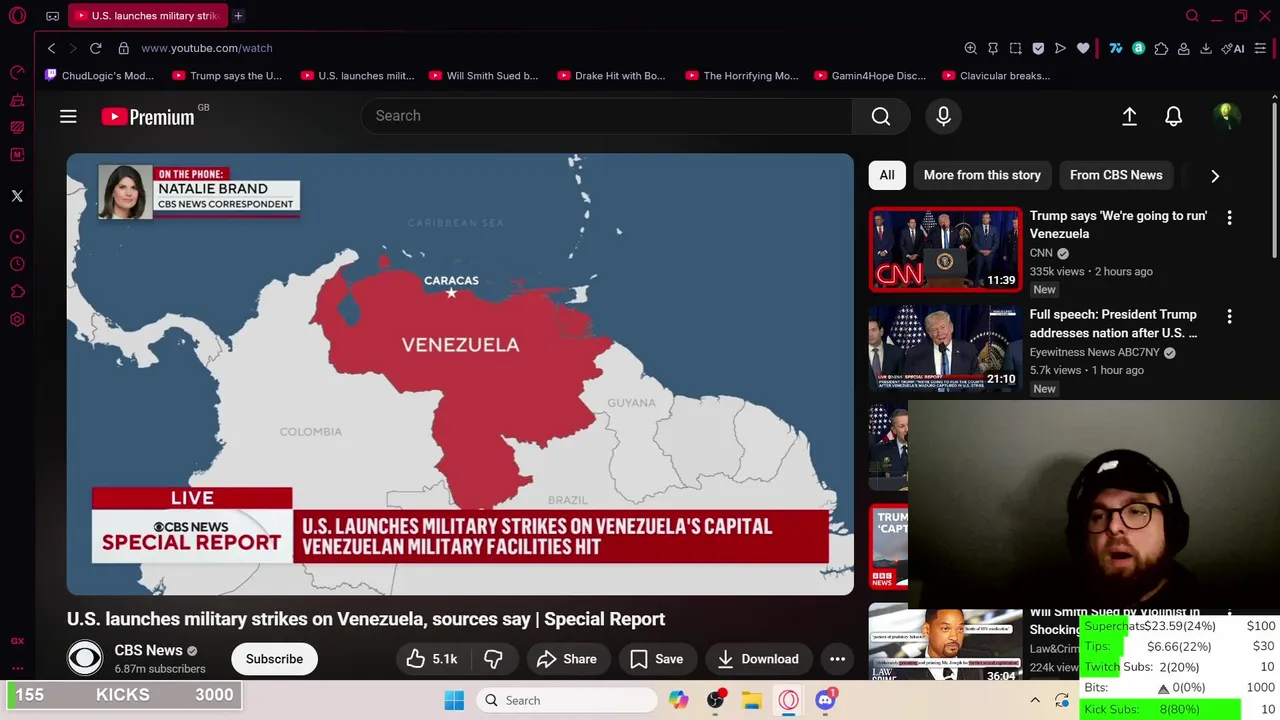
Task: Open Clavicular breaks... bookmark
Action: click(997, 76)
